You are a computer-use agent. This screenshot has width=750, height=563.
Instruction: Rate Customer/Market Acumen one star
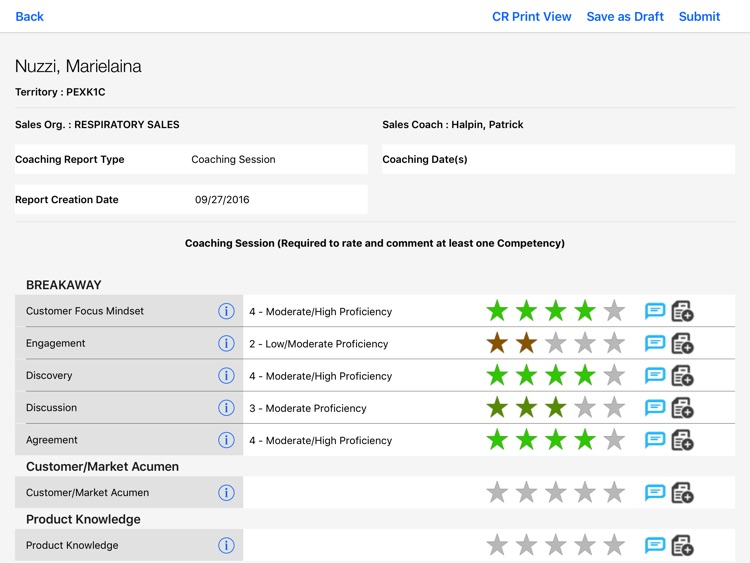(497, 492)
